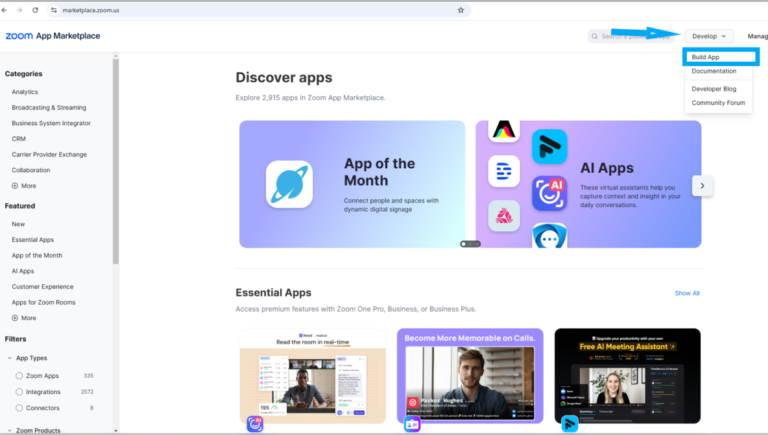Click the browser address bar URL
Screen dimensions: 768x435
(91, 10)
